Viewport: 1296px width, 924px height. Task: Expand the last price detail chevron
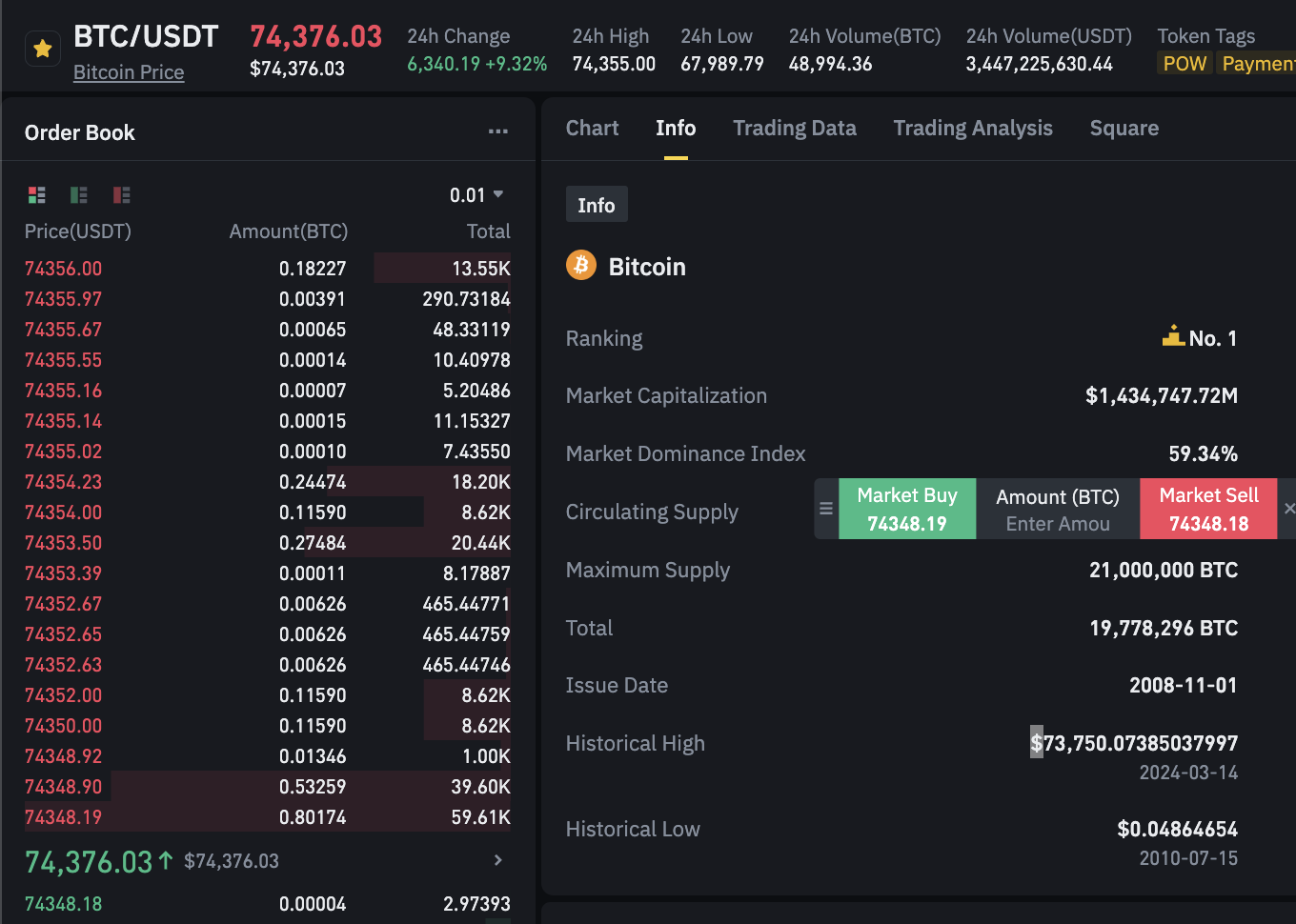(497, 860)
